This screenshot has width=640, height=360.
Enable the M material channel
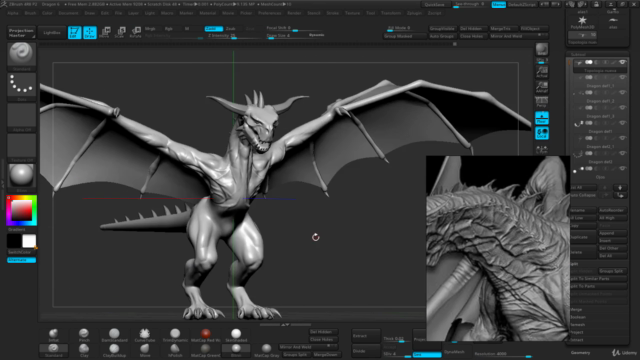coord(187,29)
